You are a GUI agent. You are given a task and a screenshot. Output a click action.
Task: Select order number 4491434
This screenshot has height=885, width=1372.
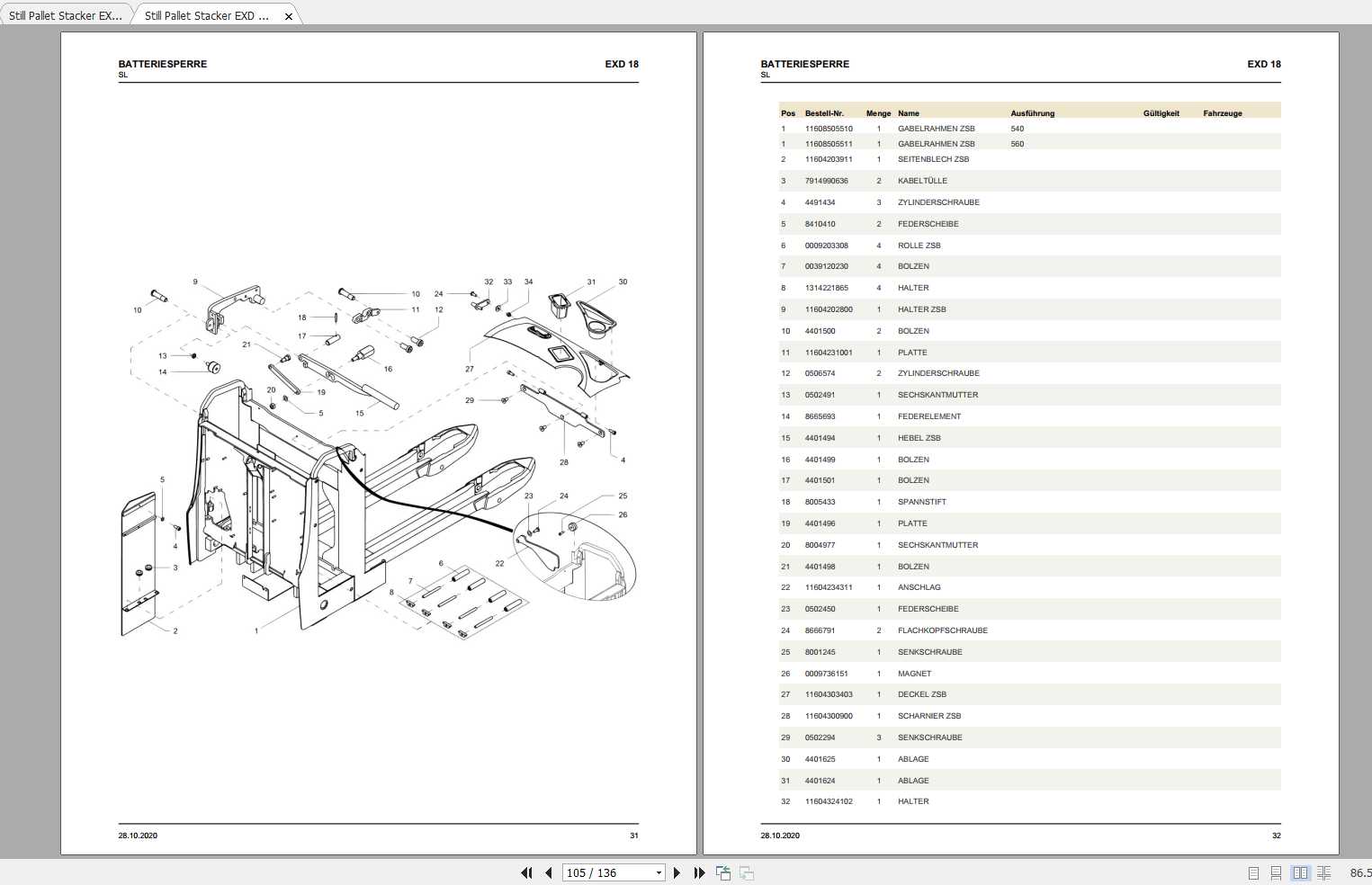click(x=820, y=202)
